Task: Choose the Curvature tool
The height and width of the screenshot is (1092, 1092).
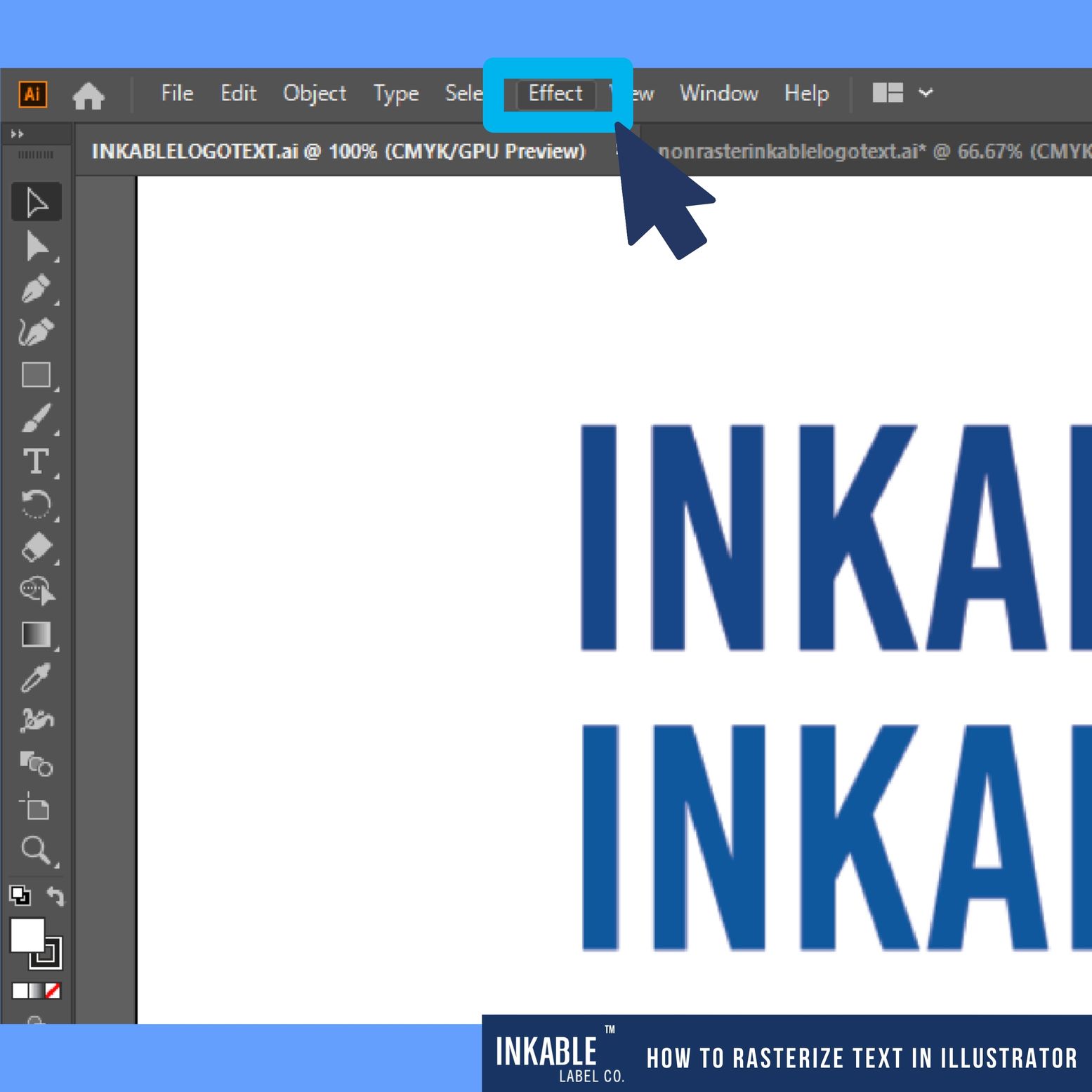Action: (x=37, y=331)
